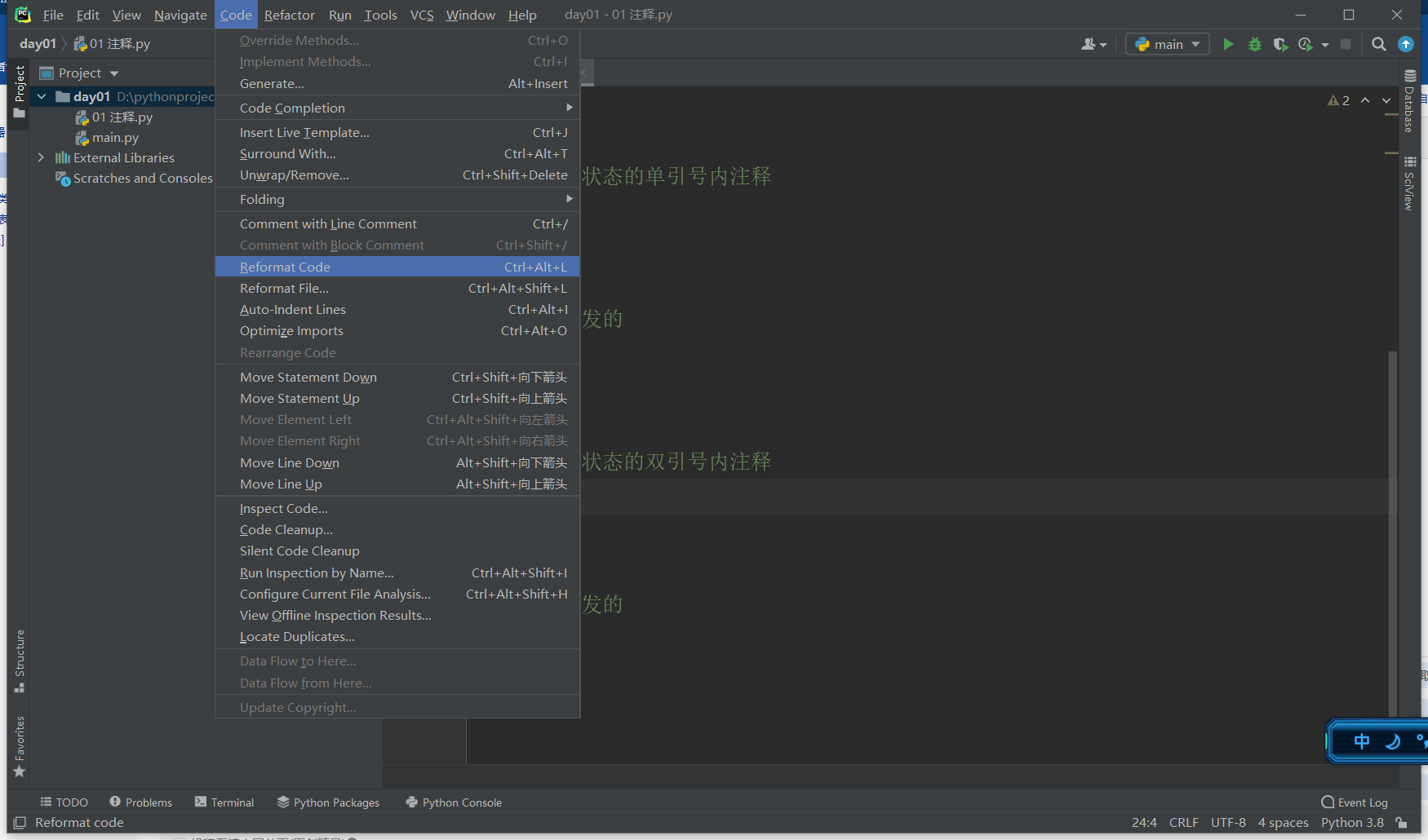
Task: Select Comment with Line Comment
Action: pyautogui.click(x=397, y=223)
